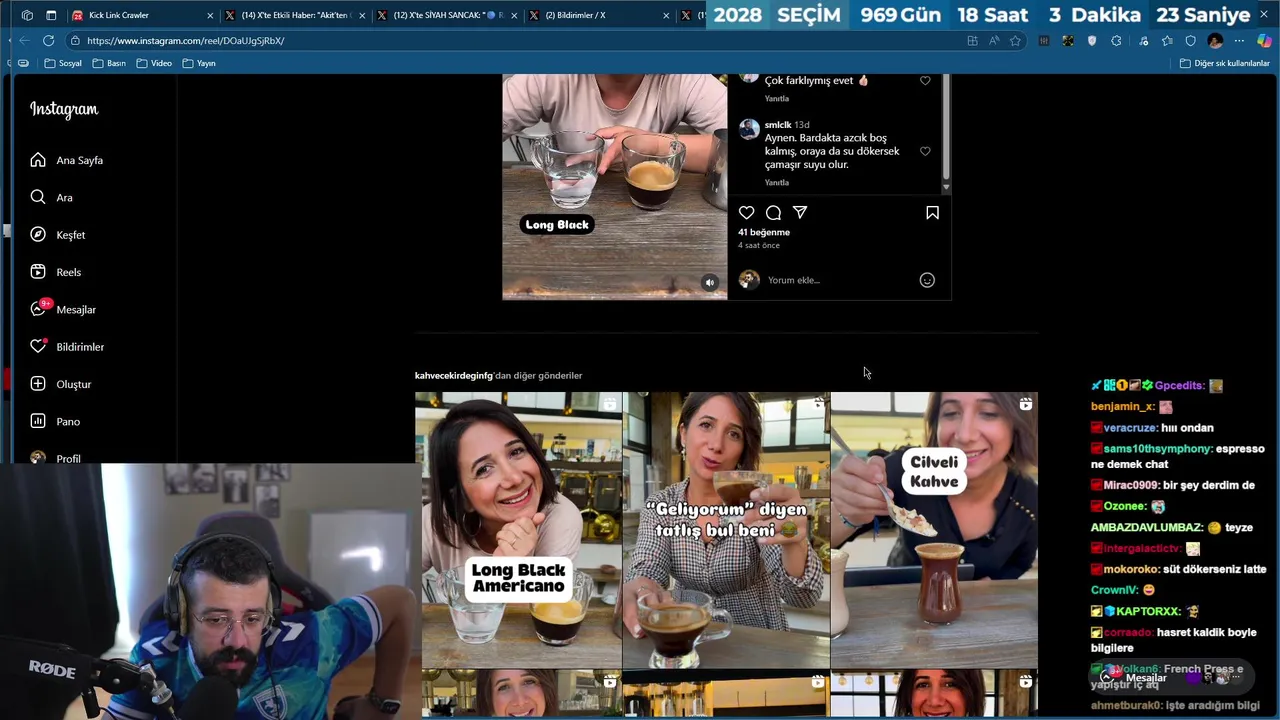Image resolution: width=1280 pixels, height=720 pixels.
Task: Add page to favorites star
Action: click(x=1015, y=41)
